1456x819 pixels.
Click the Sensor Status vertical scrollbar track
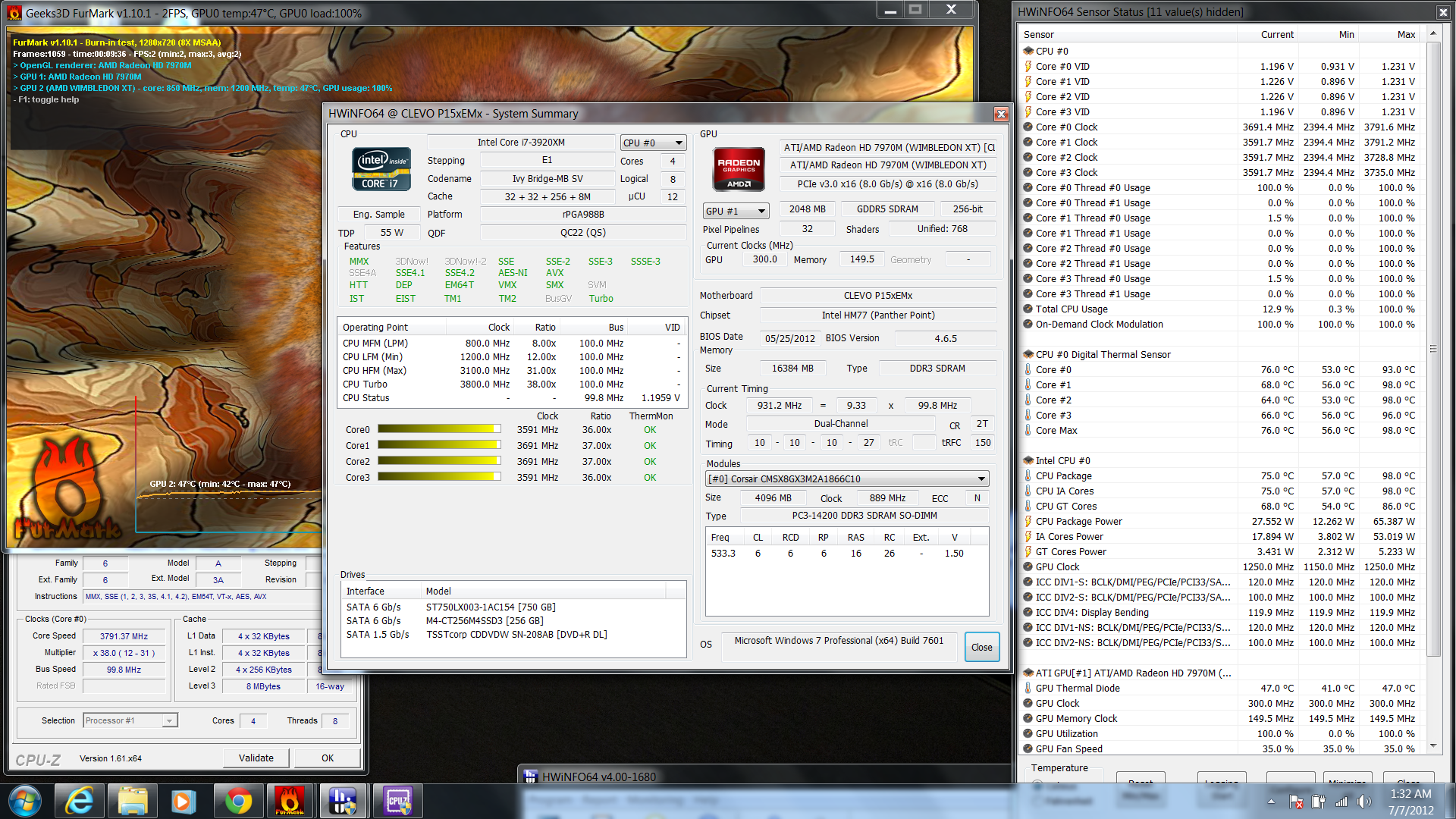pos(1433,390)
